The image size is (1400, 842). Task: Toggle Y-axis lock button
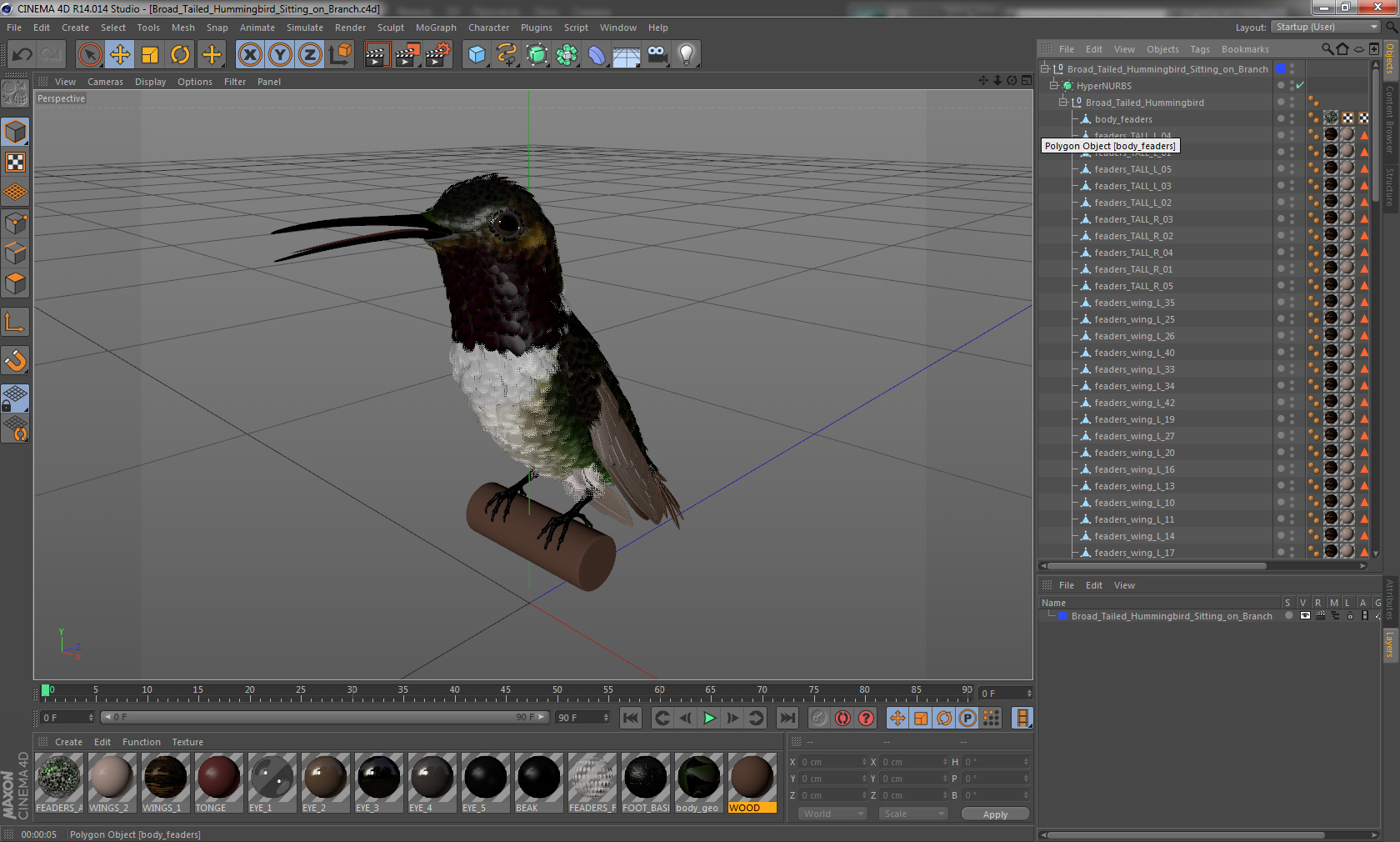tap(280, 55)
